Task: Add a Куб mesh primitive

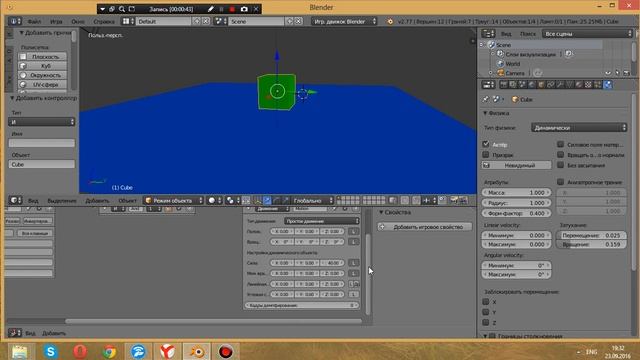Action: [x=42, y=66]
